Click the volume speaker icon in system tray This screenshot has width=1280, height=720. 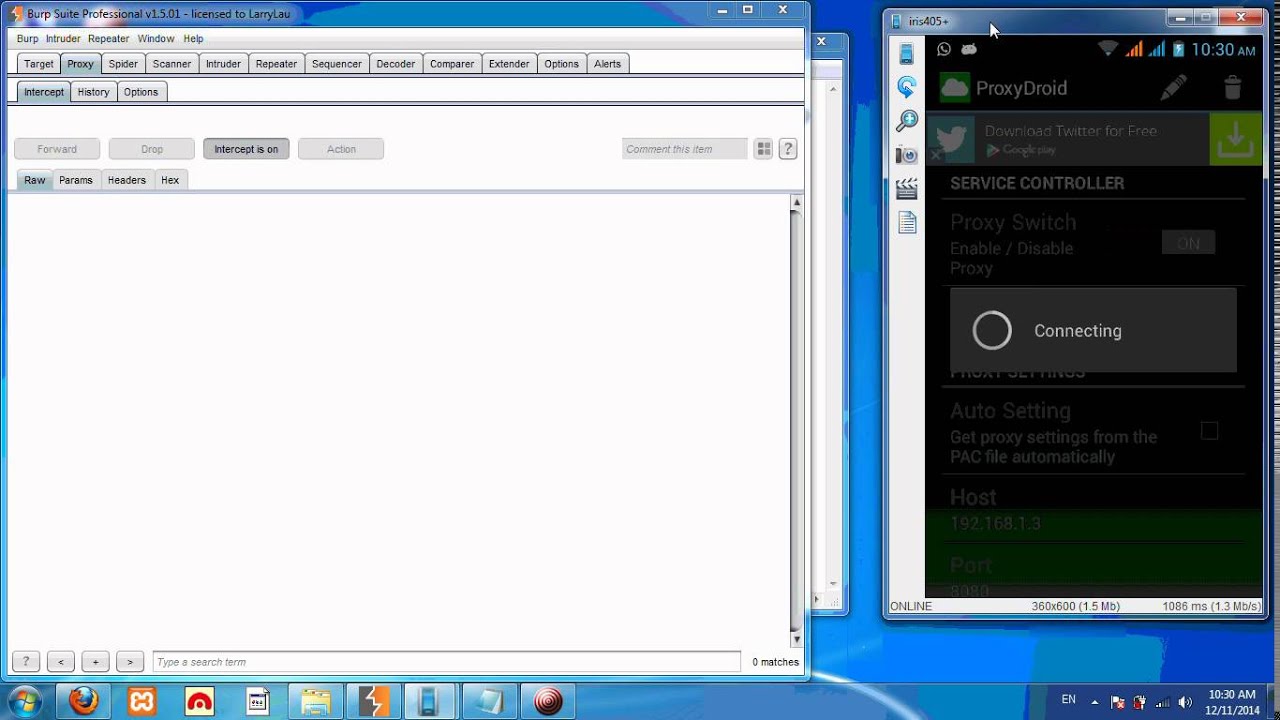tap(1186, 702)
